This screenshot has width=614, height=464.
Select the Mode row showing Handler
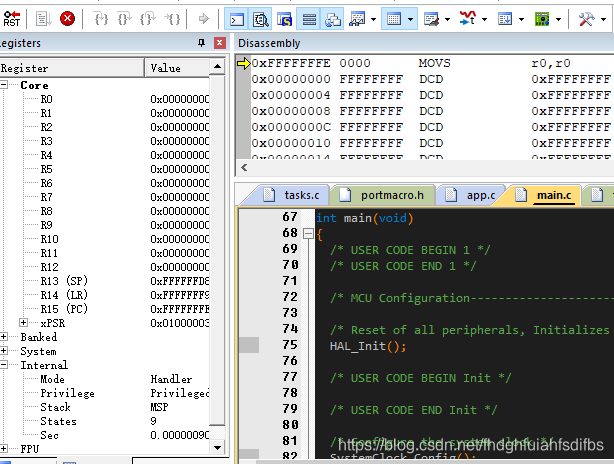coord(105,379)
